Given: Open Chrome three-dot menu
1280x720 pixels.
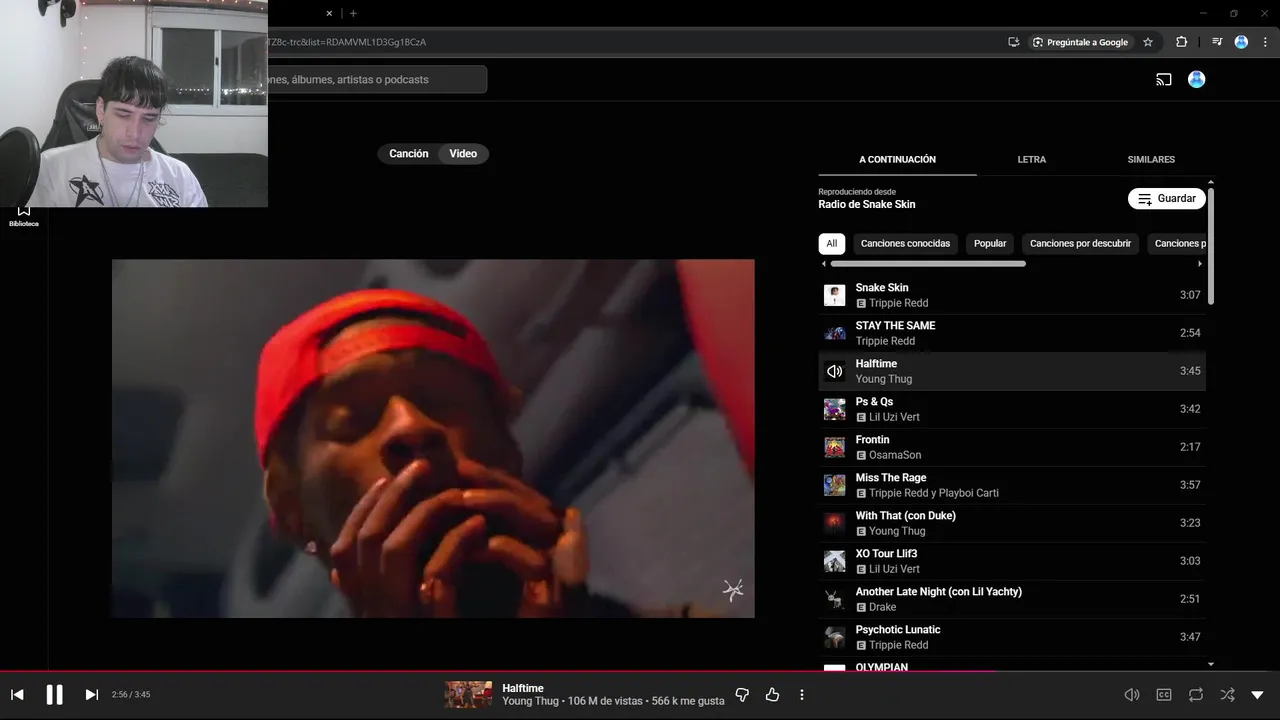Looking at the screenshot, I should click(x=1265, y=42).
